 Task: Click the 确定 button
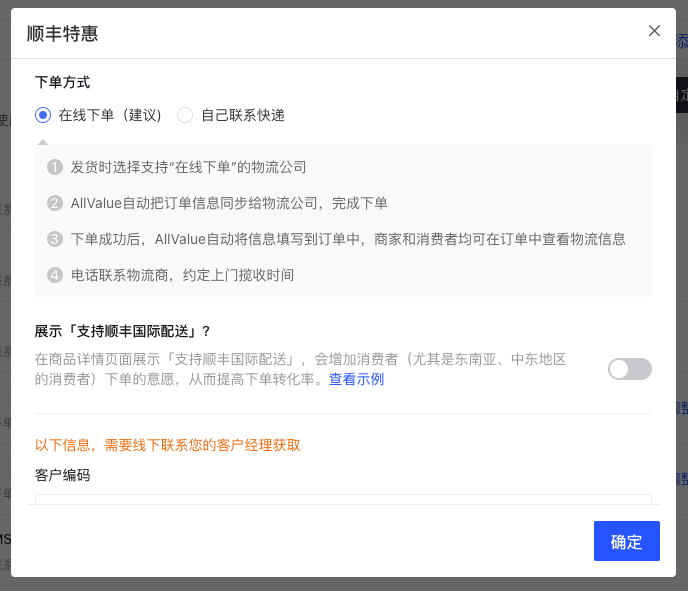(627, 541)
